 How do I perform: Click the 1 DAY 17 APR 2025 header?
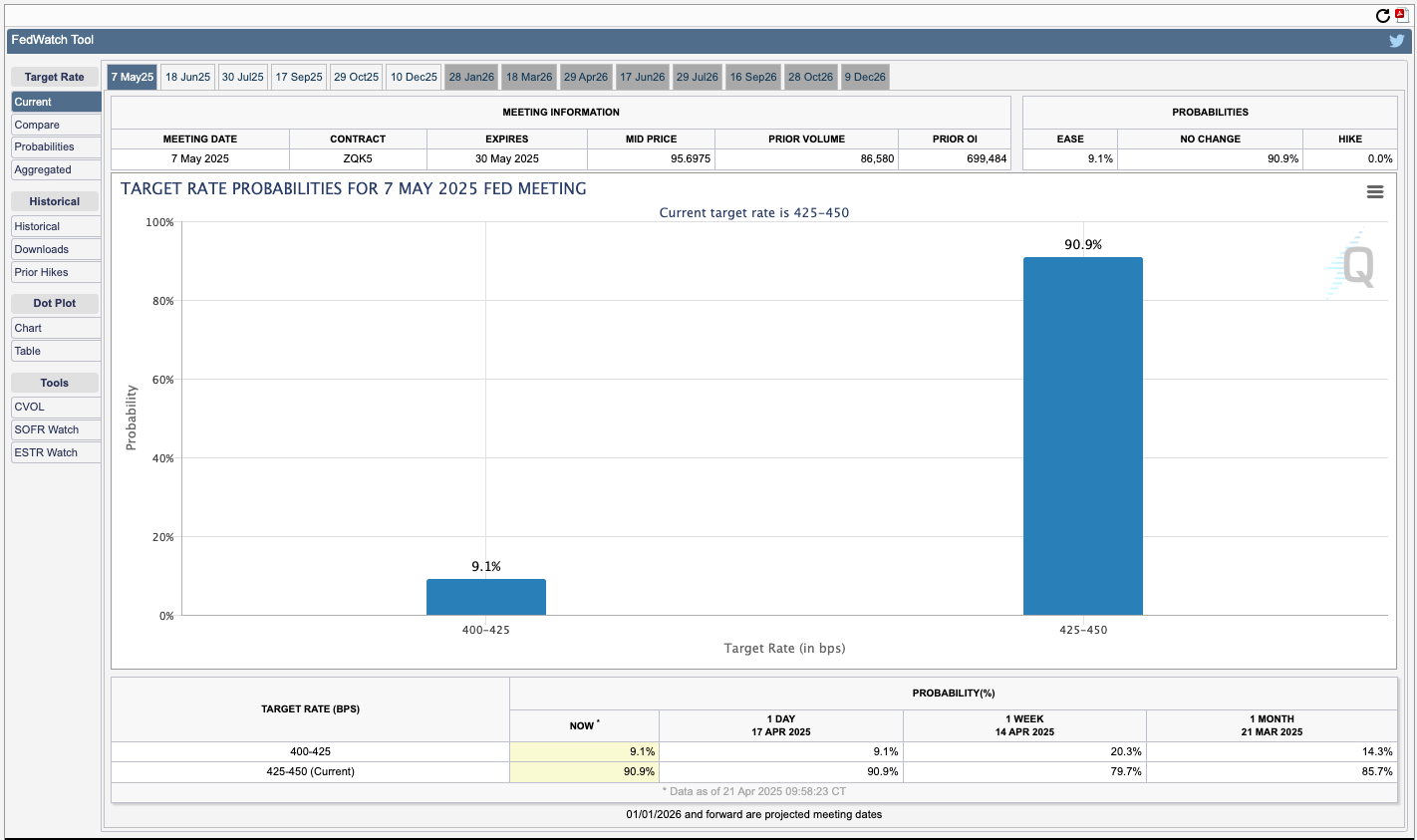[x=781, y=725]
